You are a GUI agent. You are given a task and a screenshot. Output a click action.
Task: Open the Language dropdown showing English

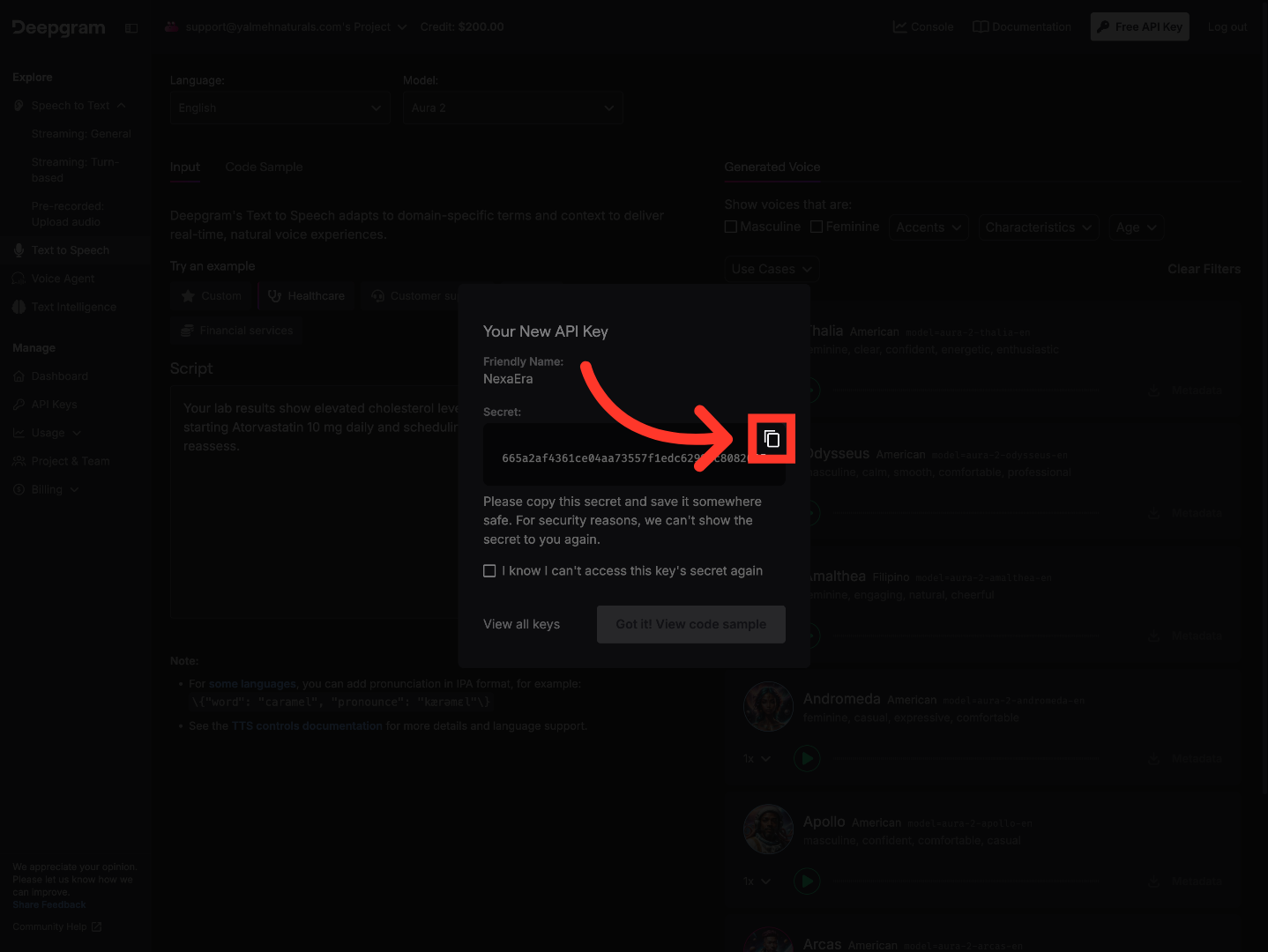coord(280,108)
